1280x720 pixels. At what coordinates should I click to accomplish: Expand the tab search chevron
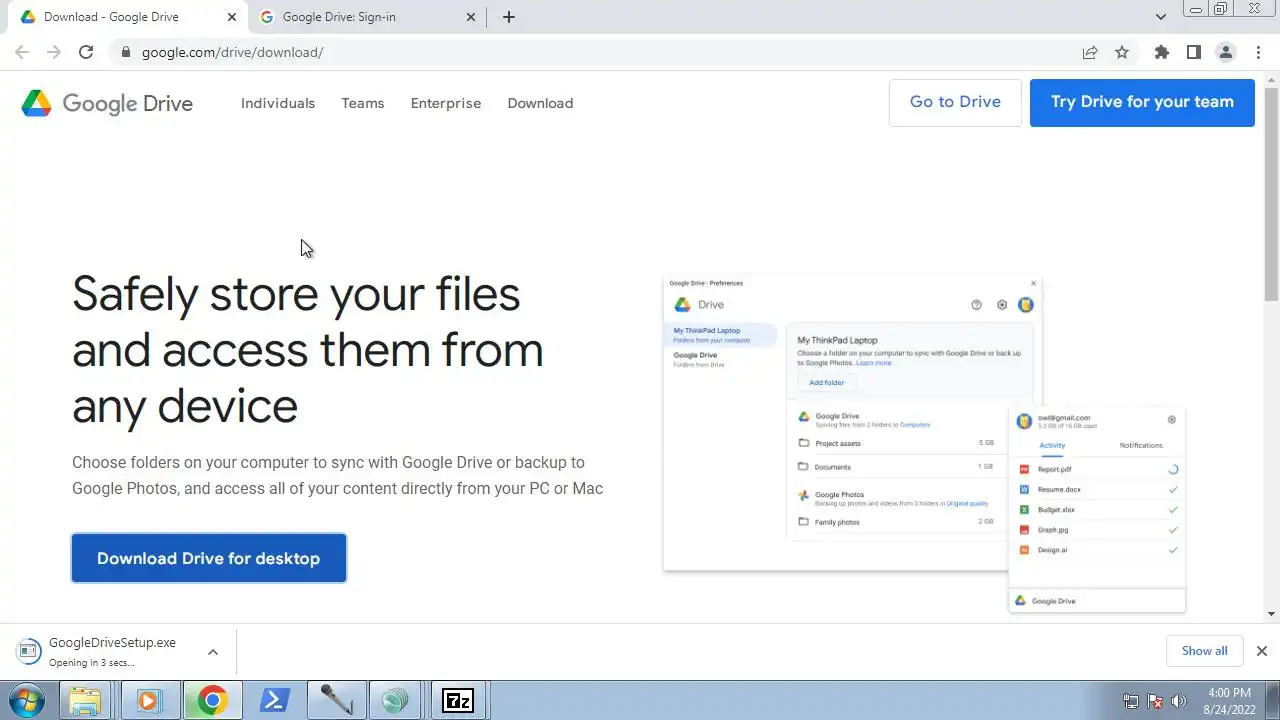pyautogui.click(x=1161, y=17)
